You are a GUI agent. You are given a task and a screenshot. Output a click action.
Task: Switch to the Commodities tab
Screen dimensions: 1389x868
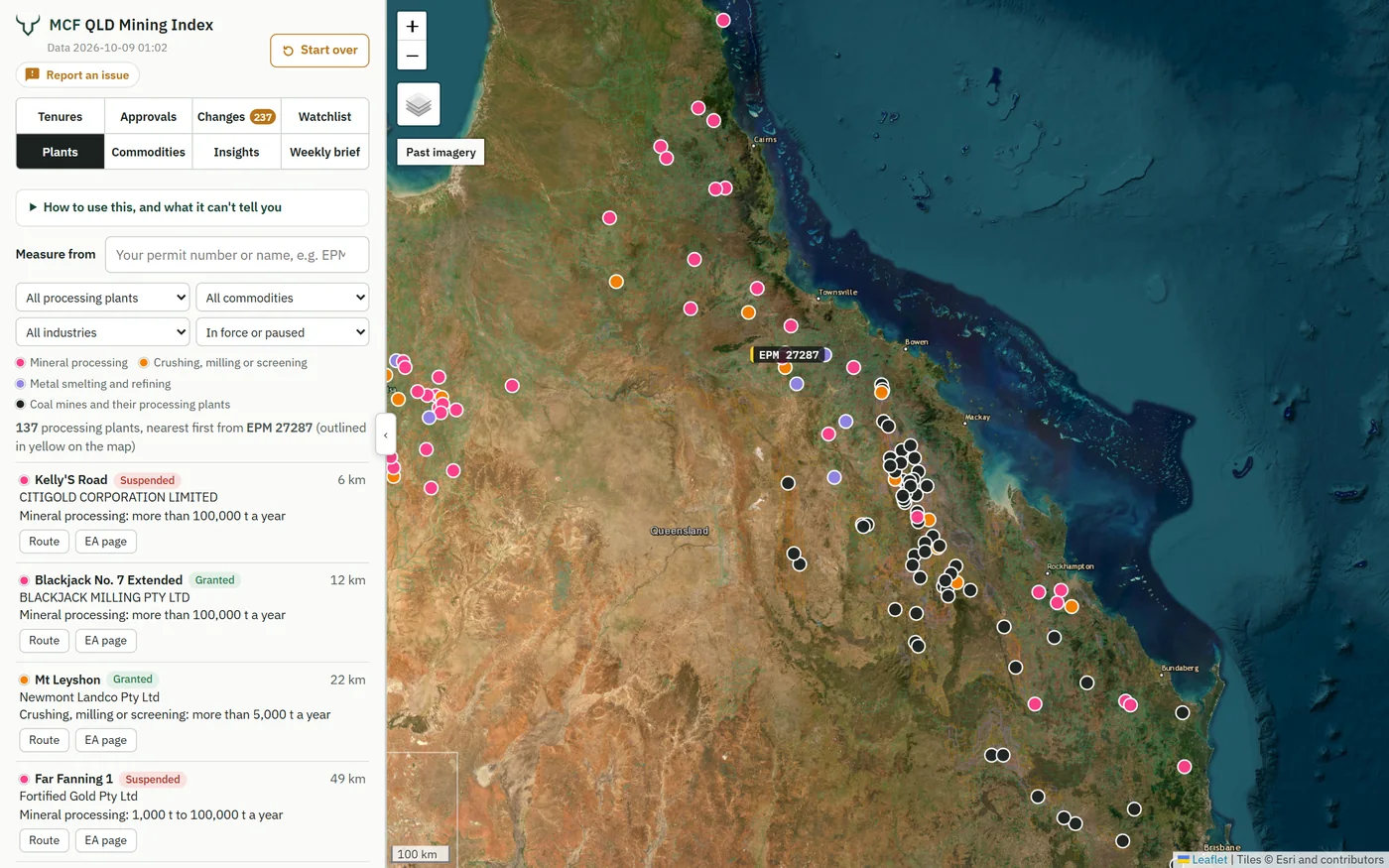coord(149,152)
